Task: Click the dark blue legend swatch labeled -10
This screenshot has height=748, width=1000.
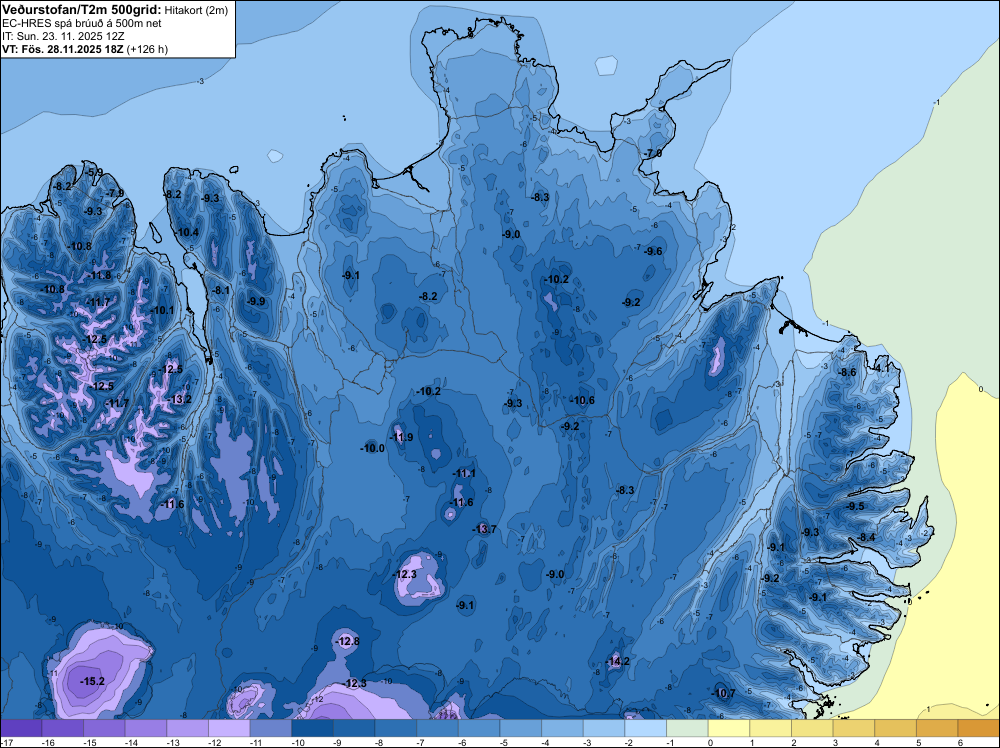Action: (312, 728)
